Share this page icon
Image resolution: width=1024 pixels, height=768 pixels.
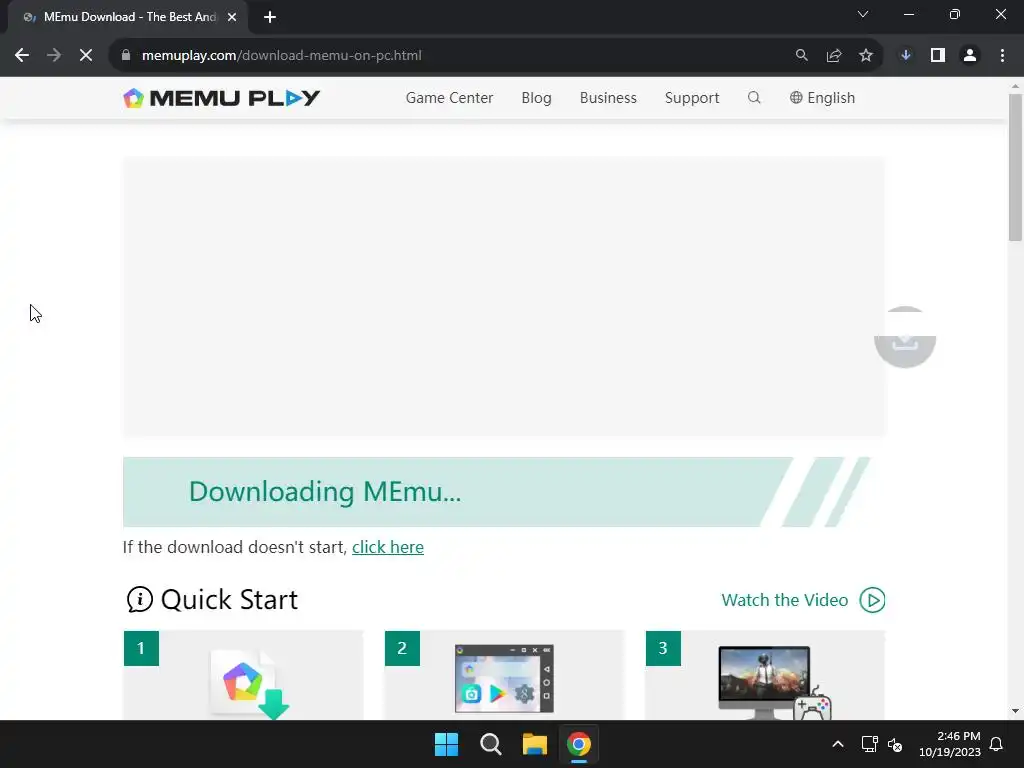click(x=834, y=56)
